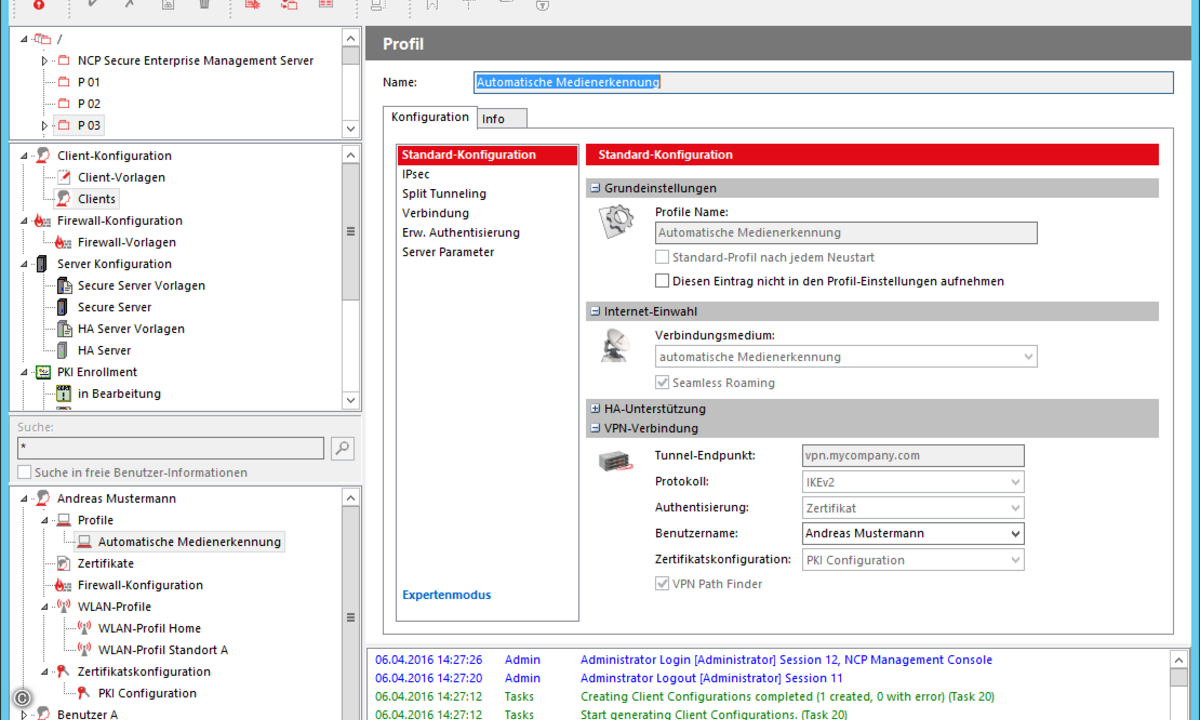This screenshot has height=720, width=1200.
Task: Collapse the VPN-Verbindung section
Action: click(595, 428)
